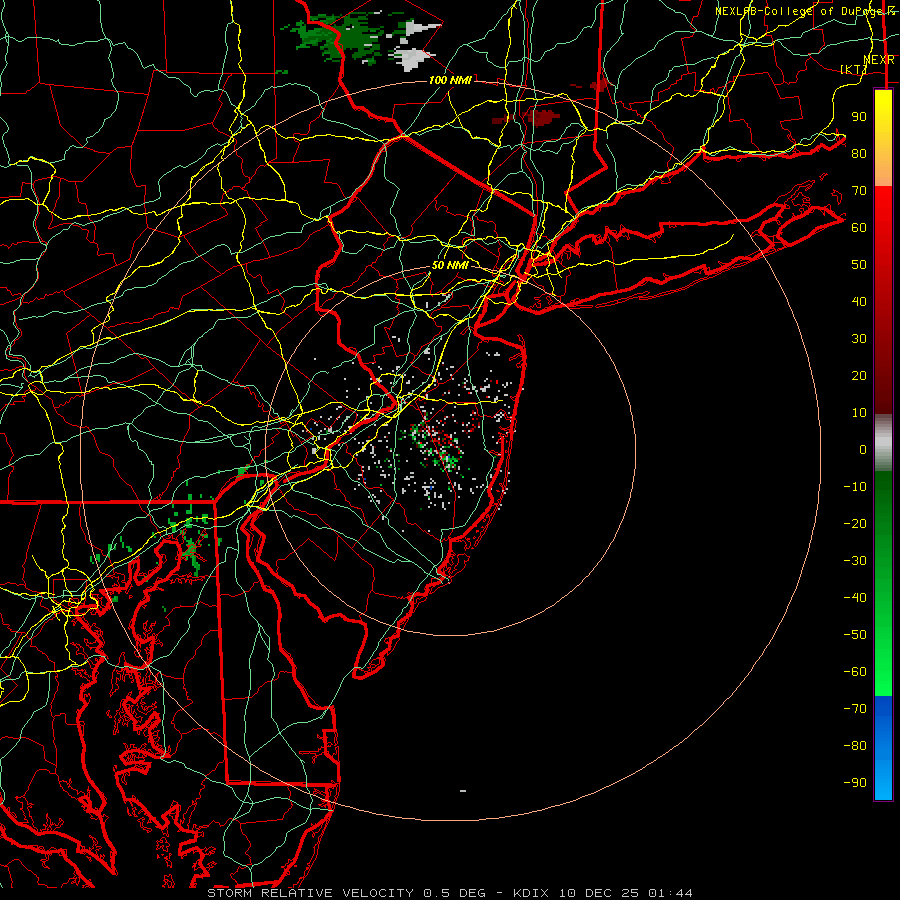Click the -90 value on the velocity scale

[x=855, y=783]
